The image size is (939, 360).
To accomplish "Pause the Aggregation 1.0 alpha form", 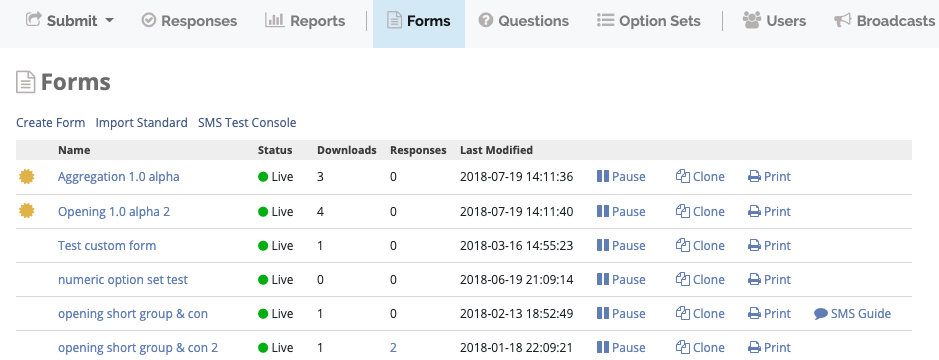I will tap(621, 177).
